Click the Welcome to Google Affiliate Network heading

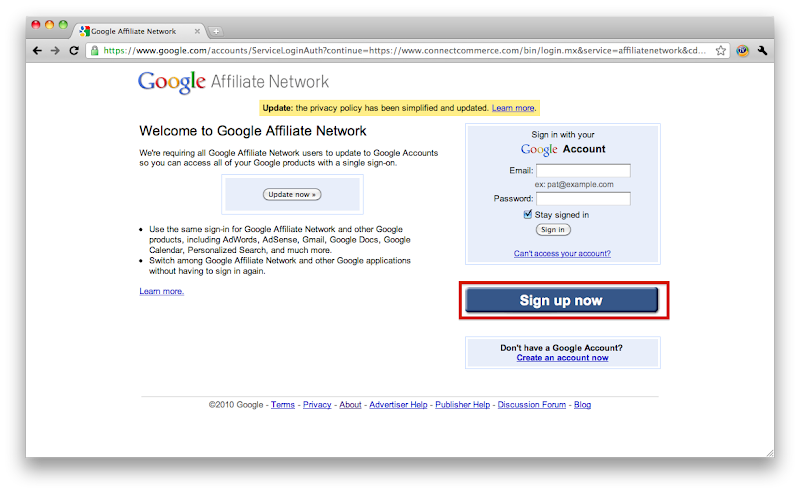253,131
